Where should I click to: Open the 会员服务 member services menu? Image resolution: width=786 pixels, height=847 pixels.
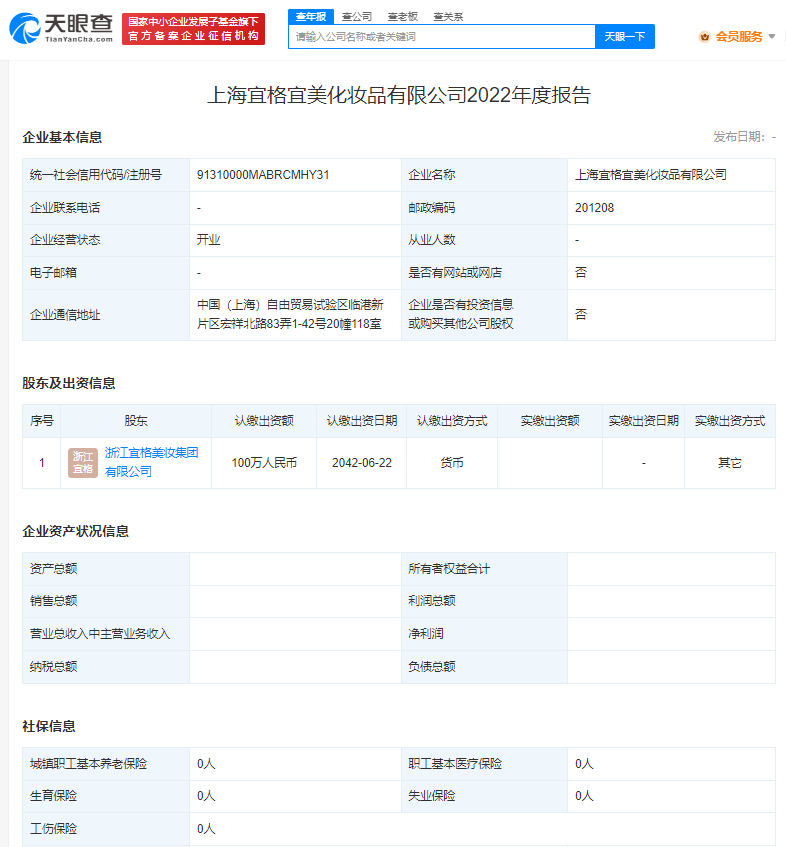[739, 37]
